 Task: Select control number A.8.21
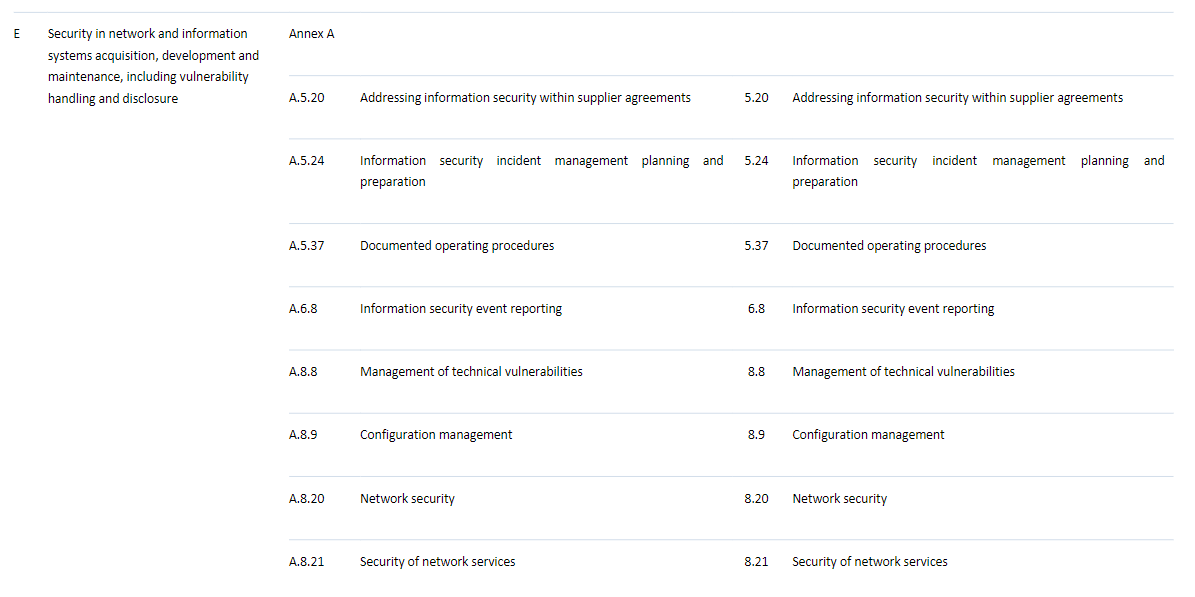point(305,561)
